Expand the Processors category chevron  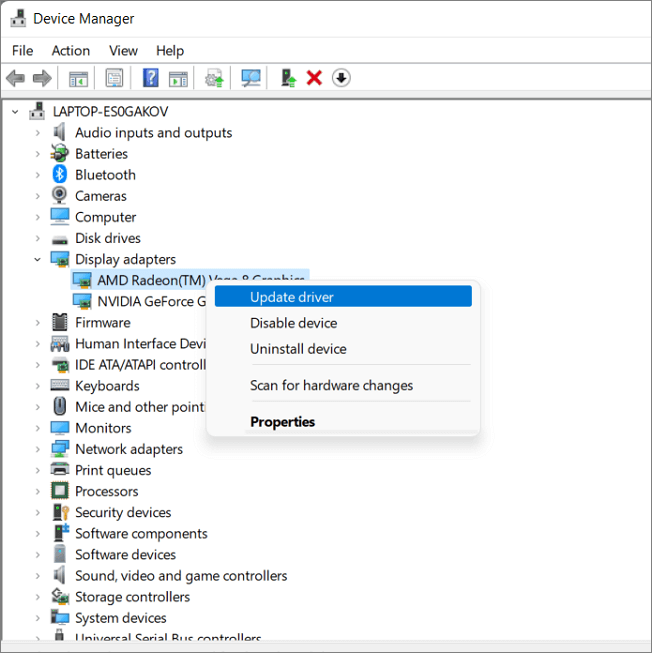[37, 491]
